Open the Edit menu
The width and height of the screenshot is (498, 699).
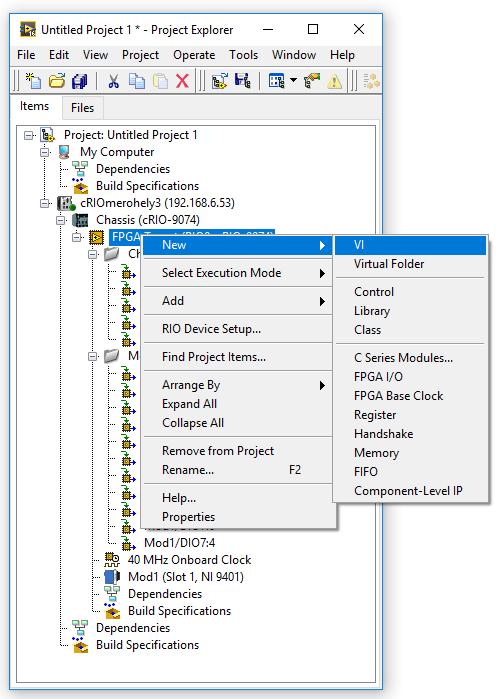59,55
